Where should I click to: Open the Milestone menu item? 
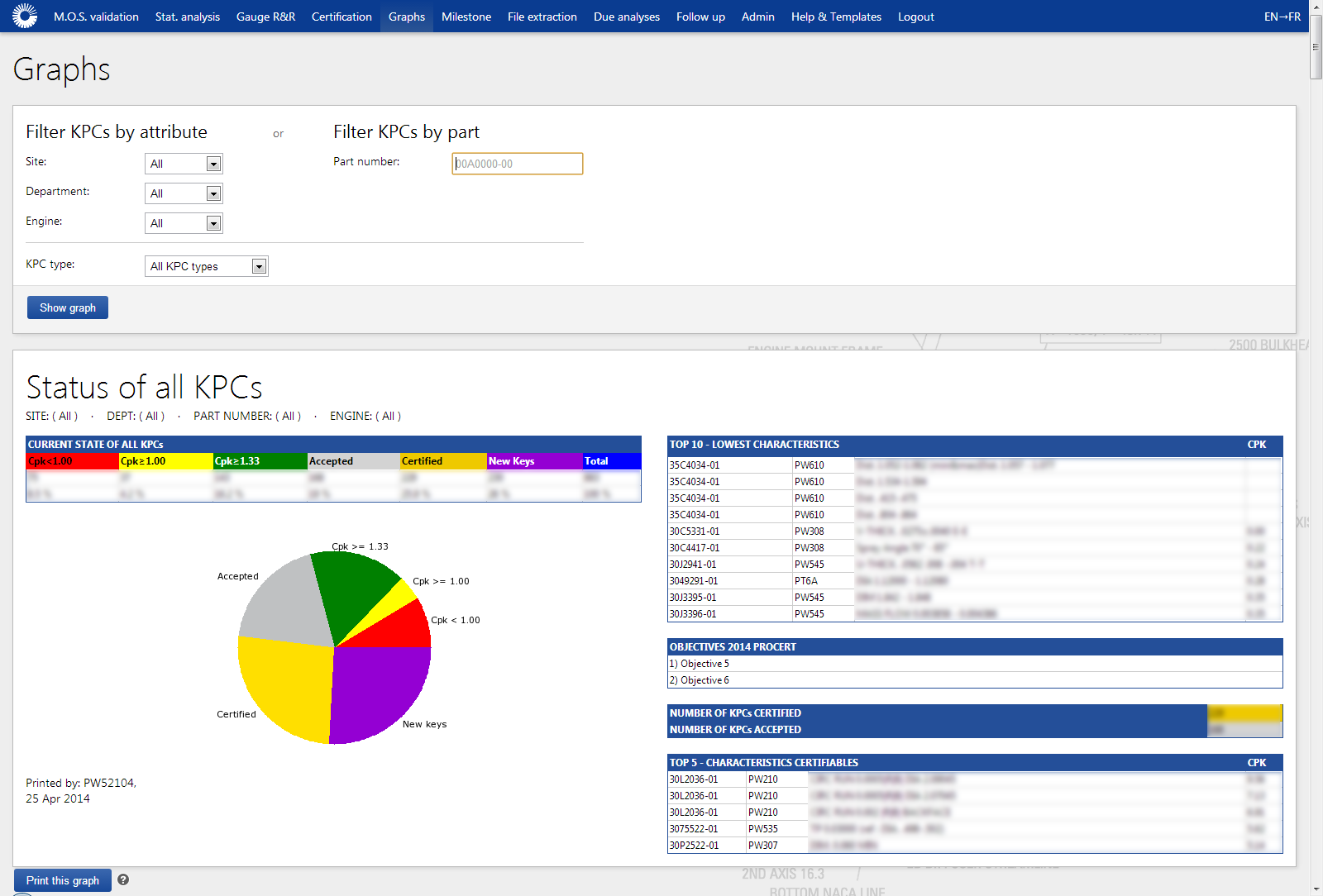coord(466,17)
